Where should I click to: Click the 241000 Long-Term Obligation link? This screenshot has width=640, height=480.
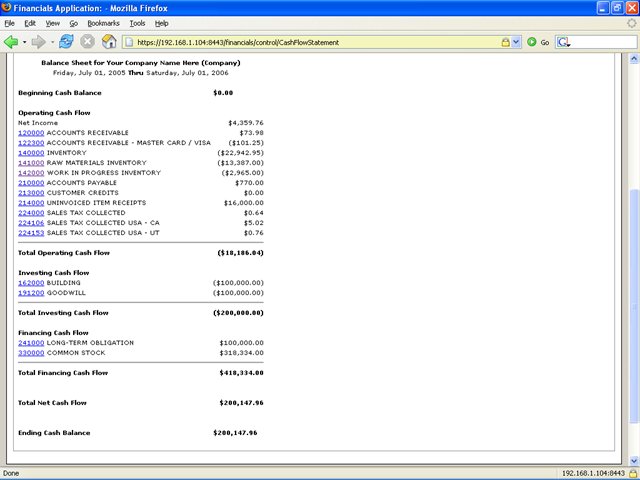(31, 342)
